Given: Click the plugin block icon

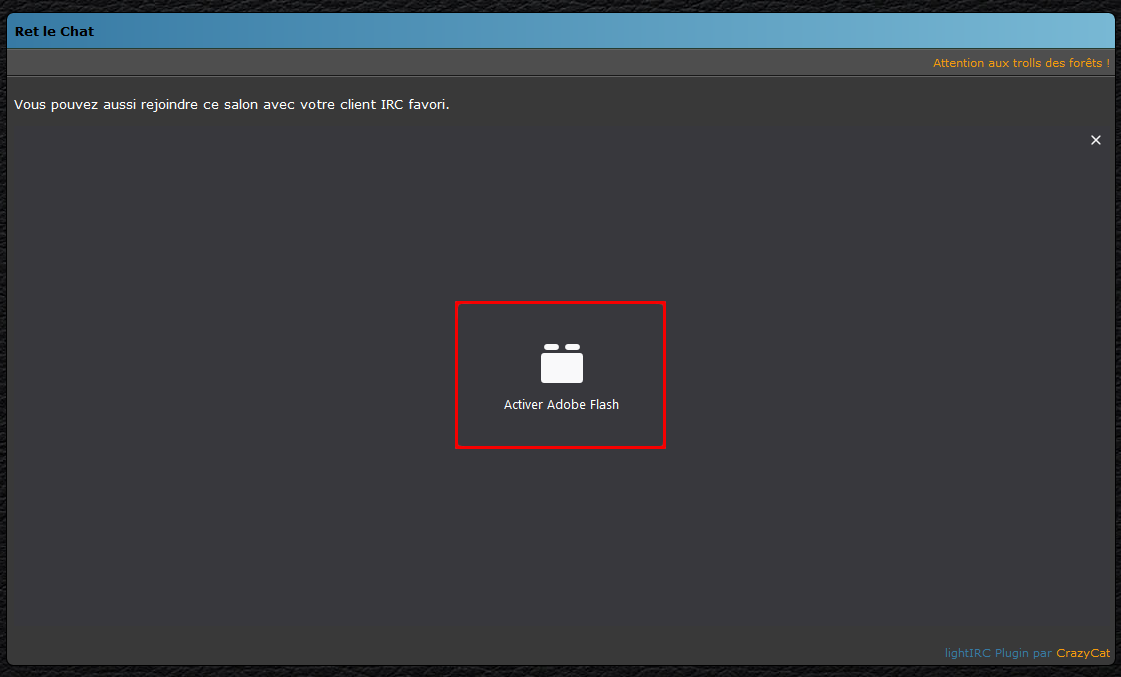Looking at the screenshot, I should tap(561, 364).
